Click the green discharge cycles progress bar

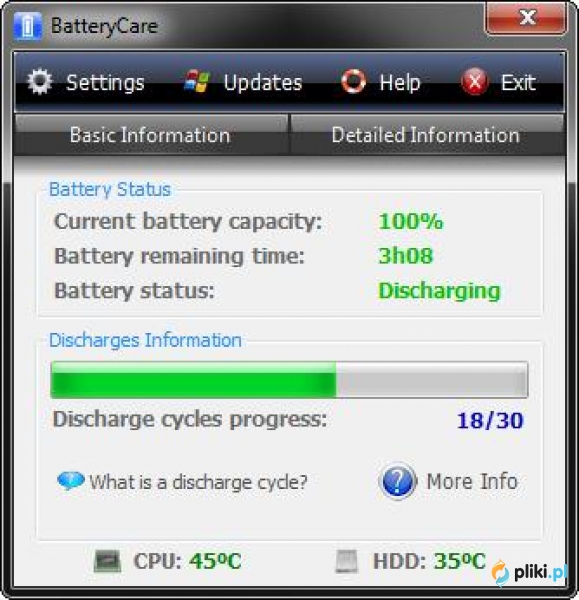click(x=289, y=380)
